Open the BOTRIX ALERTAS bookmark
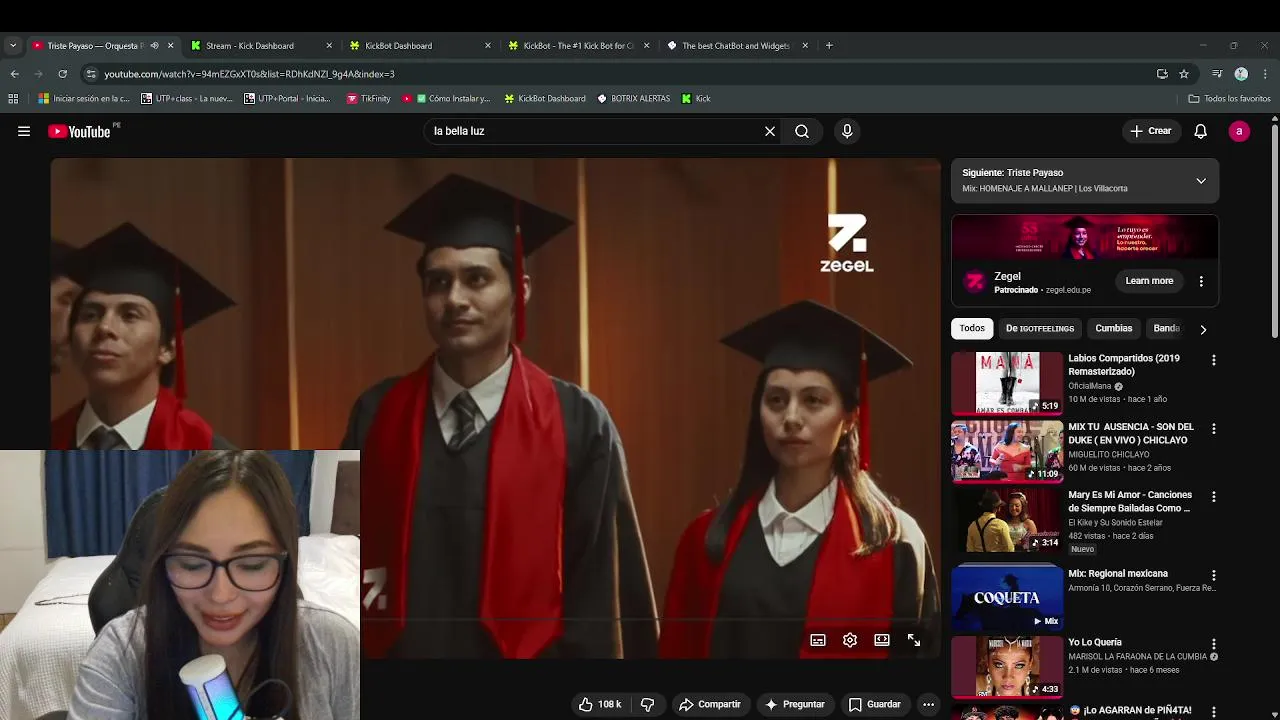This screenshot has width=1280, height=720. click(x=633, y=98)
